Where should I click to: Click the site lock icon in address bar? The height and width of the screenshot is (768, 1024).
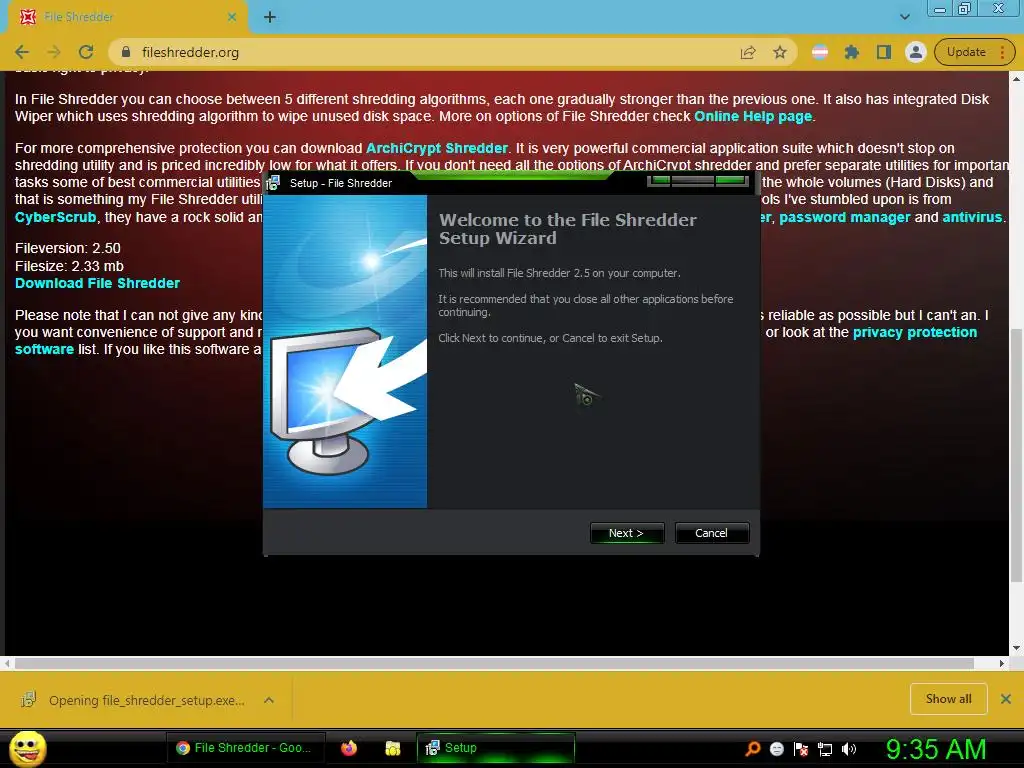pos(126,52)
